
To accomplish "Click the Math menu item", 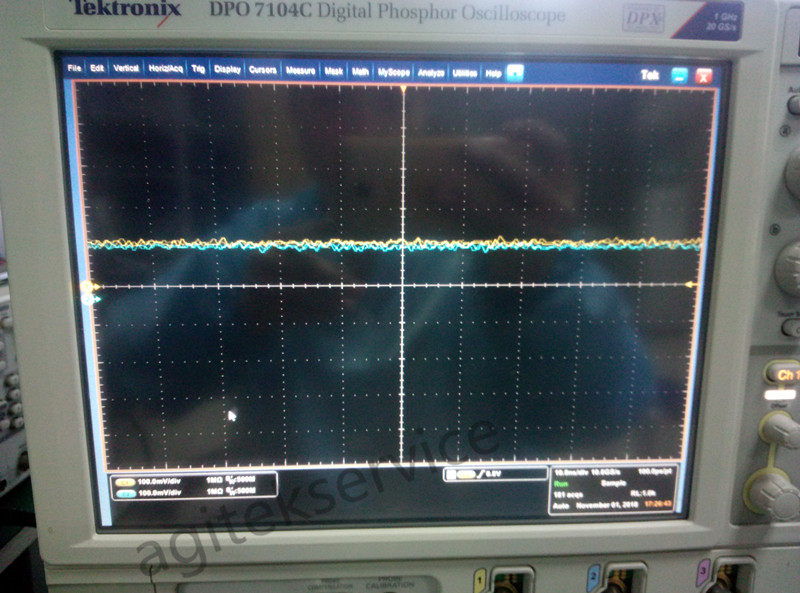I will (x=360, y=72).
